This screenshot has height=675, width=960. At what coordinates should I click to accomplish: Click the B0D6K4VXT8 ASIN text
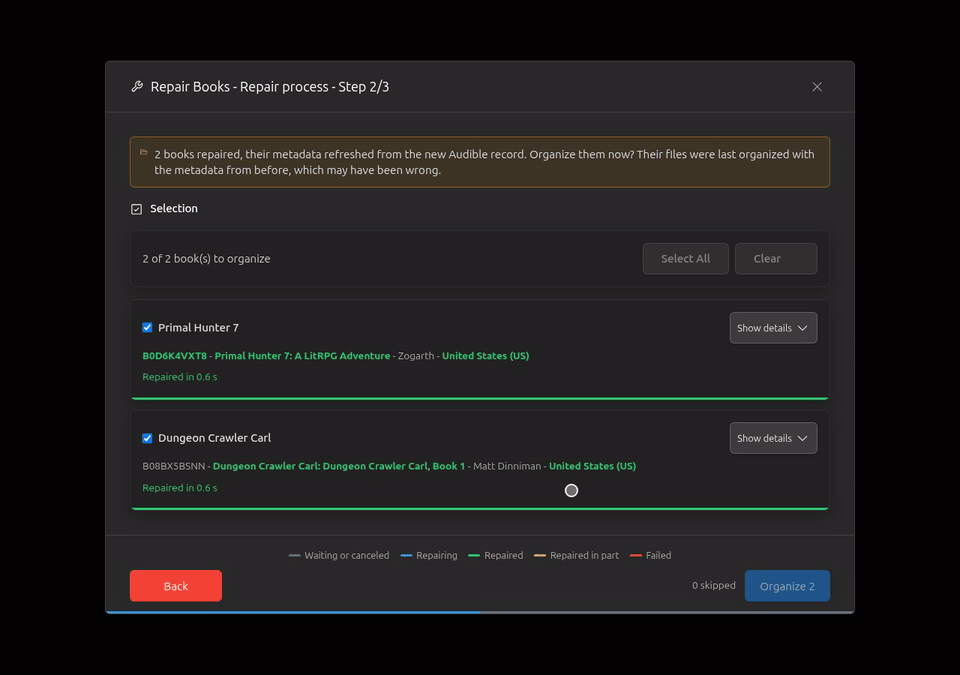click(174, 355)
